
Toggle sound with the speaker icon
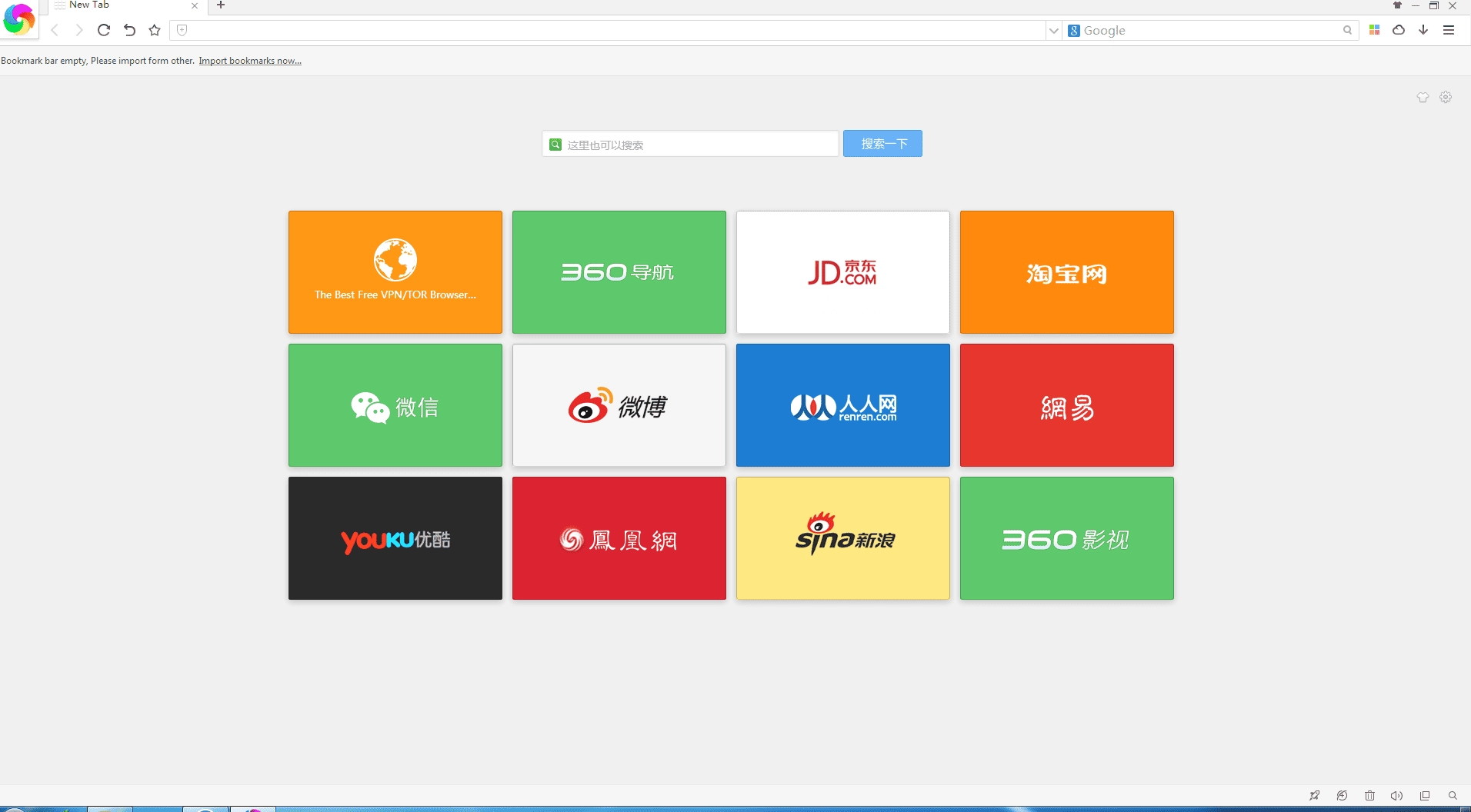point(1396,796)
